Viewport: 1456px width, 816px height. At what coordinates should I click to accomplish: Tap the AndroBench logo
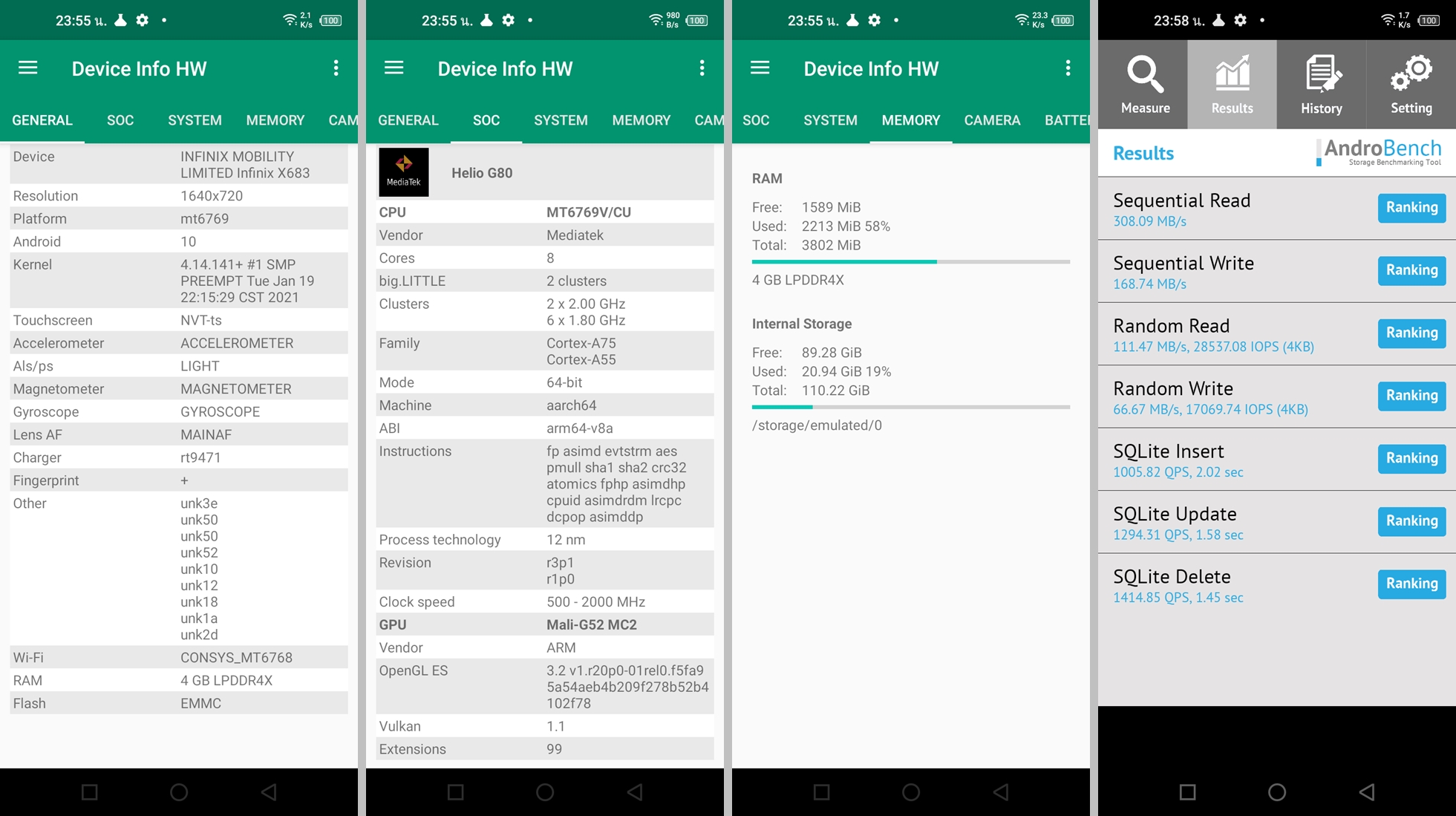click(x=1379, y=152)
